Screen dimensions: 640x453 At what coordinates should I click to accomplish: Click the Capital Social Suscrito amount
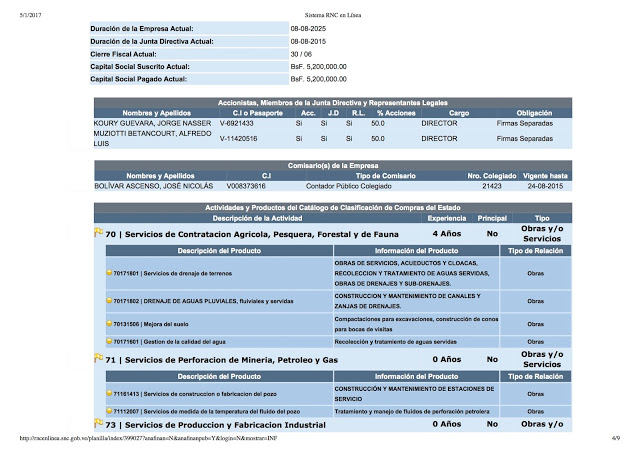point(318,67)
